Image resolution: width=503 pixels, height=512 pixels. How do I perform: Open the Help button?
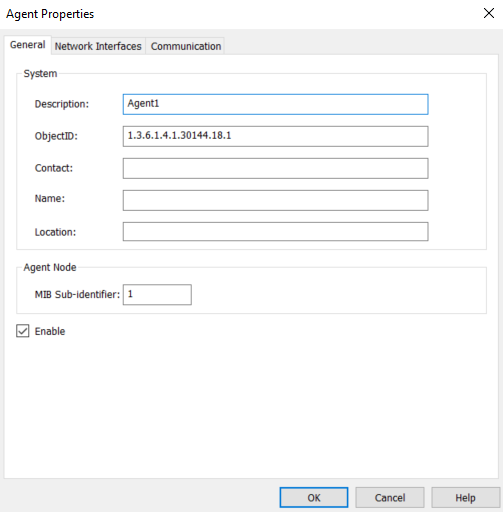point(465,498)
